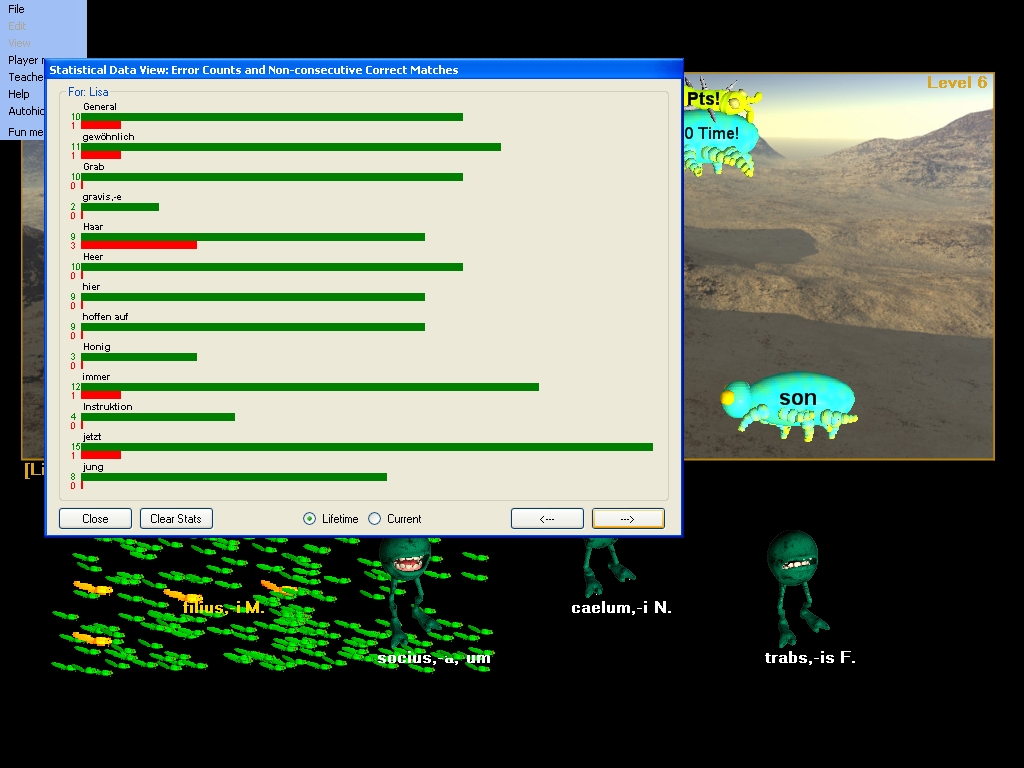The height and width of the screenshot is (768, 1024).
Task: Click the Autohide menu entry
Action: (27, 111)
